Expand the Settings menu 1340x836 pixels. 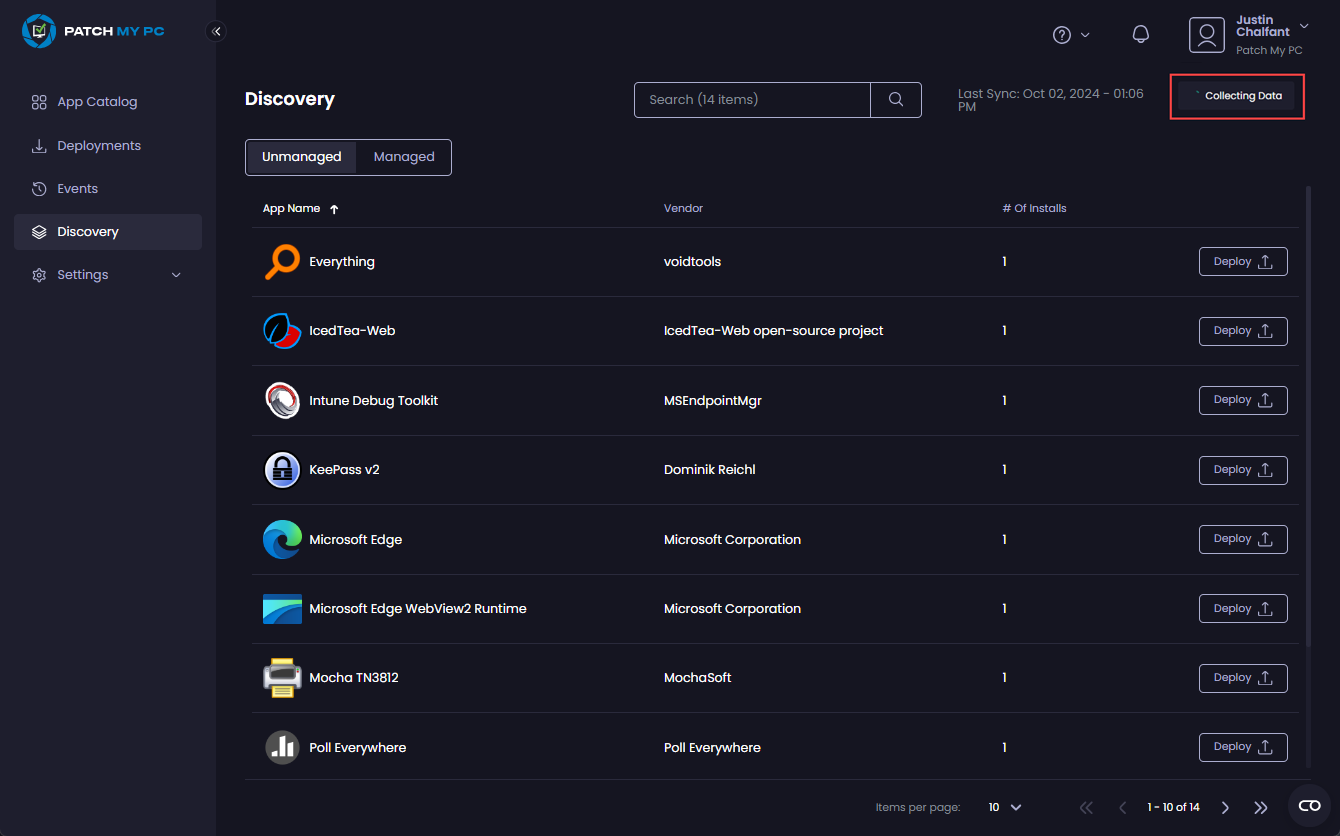coord(81,274)
